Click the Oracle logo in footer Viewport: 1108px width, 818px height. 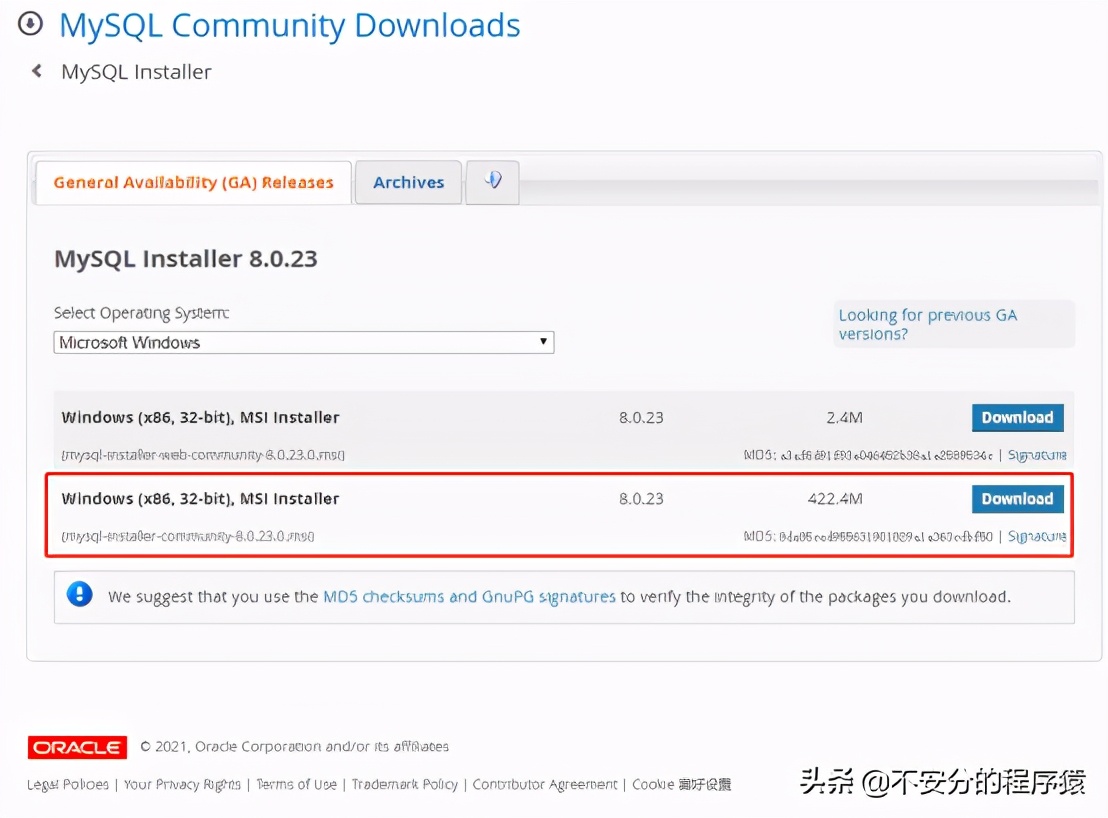pos(77,747)
